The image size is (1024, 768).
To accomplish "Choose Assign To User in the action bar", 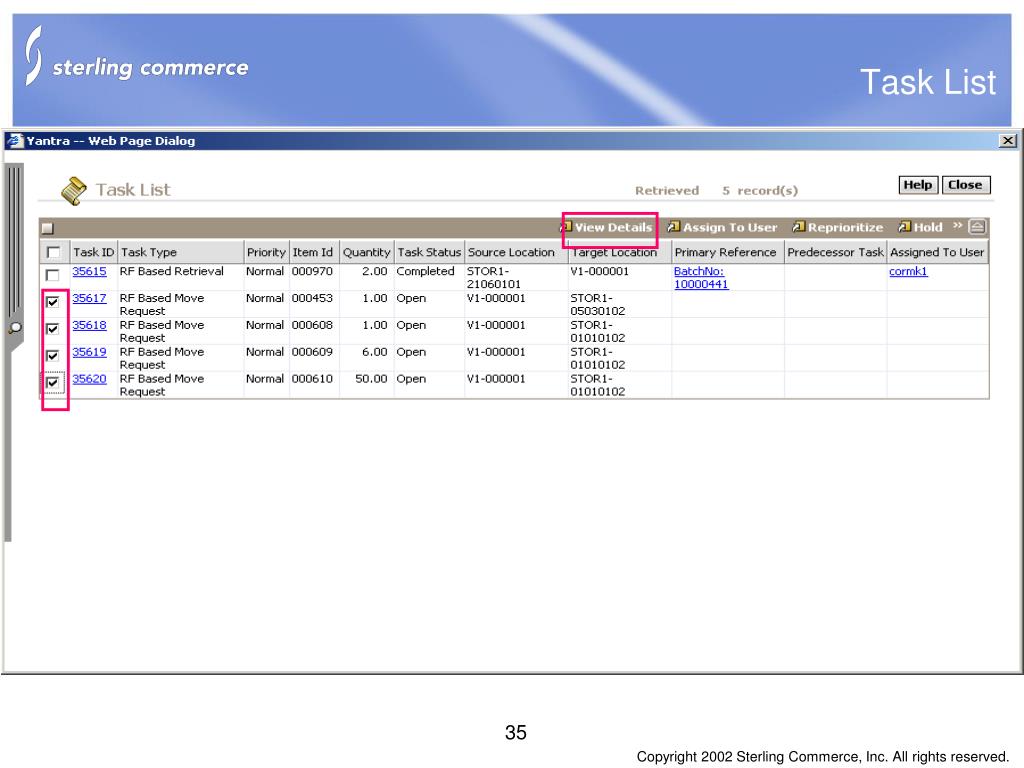I will (722, 227).
